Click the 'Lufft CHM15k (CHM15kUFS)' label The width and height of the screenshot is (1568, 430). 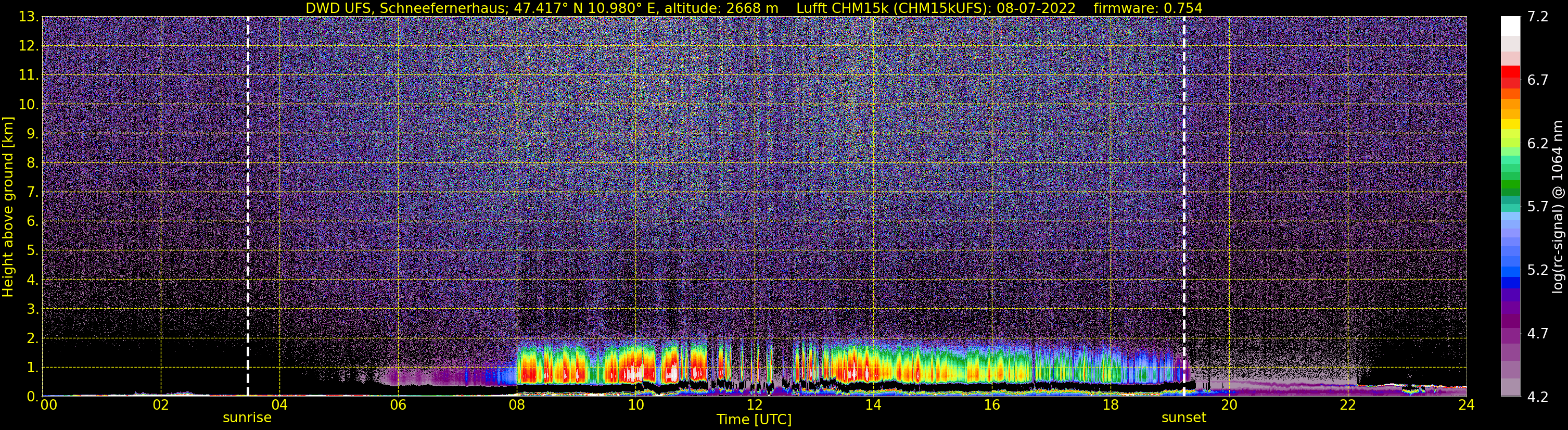click(892, 8)
